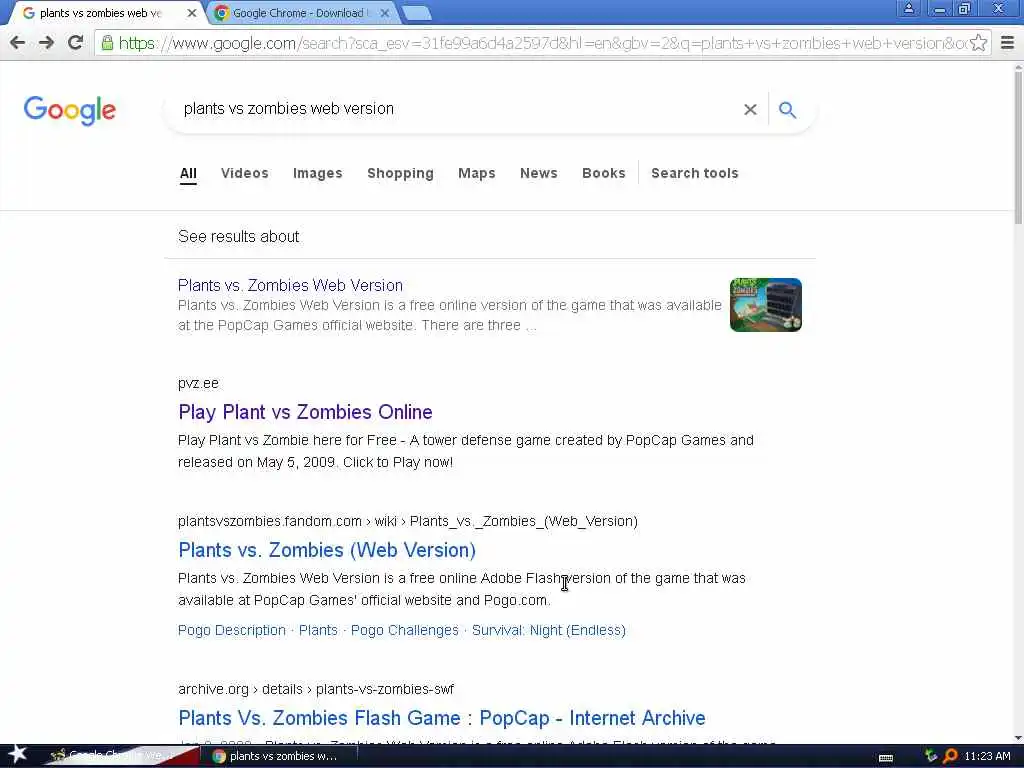Click the See results about heading
Screen dimensions: 1024x768
click(238, 236)
